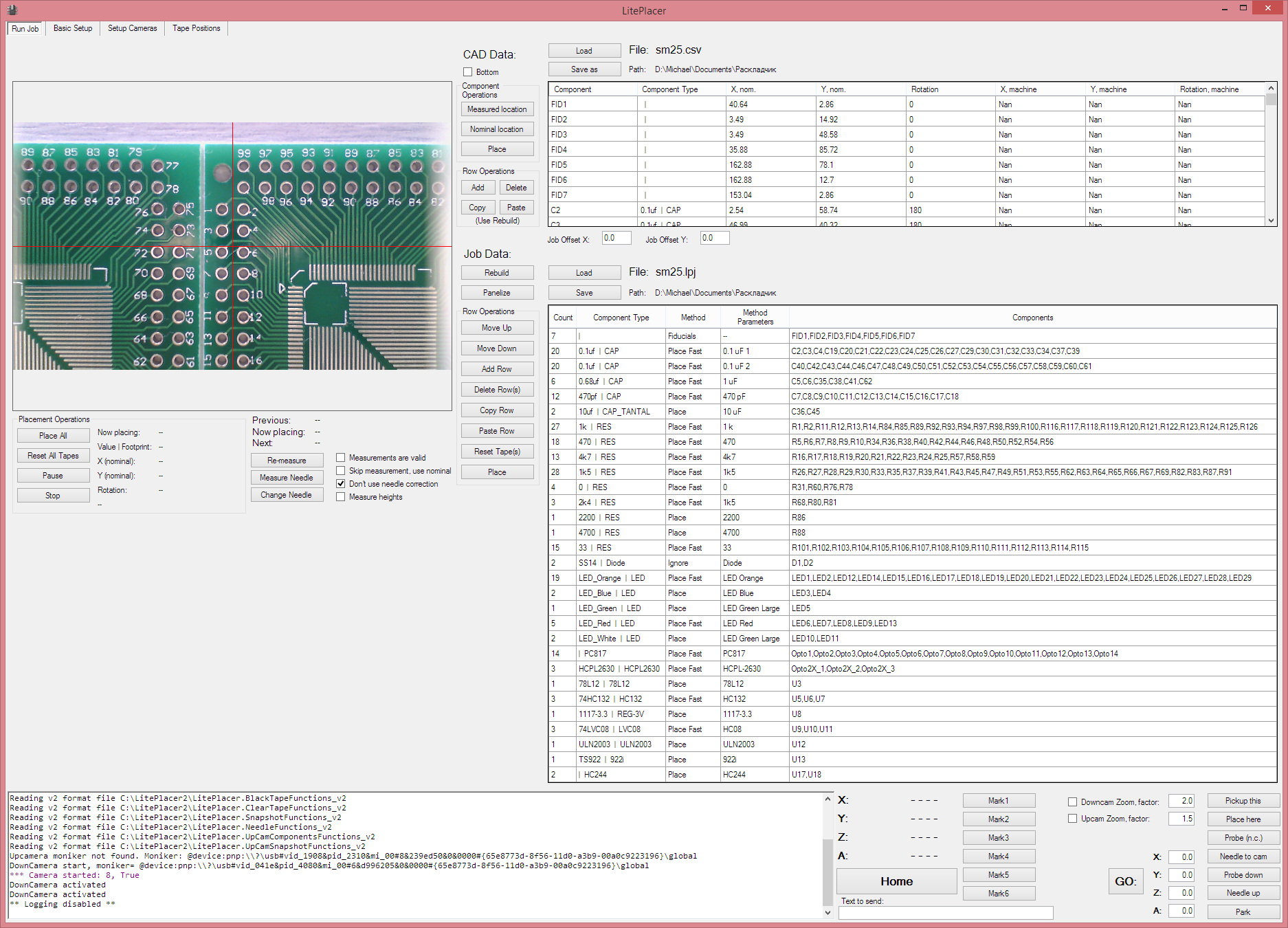This screenshot has width=1288, height=928.
Task: Click Load button next to sm25.lpj
Action: (x=584, y=273)
